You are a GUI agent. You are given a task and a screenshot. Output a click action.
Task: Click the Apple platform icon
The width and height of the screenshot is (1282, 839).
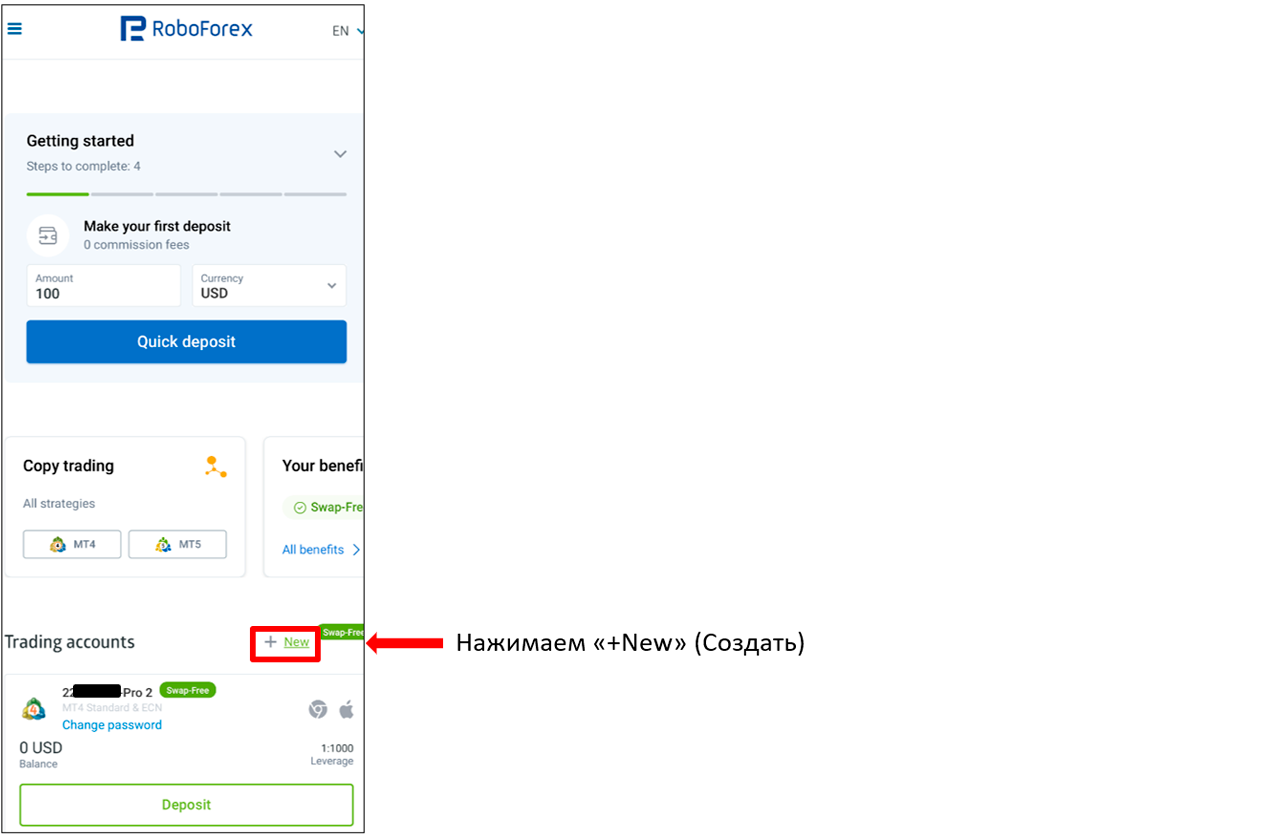click(x=346, y=709)
